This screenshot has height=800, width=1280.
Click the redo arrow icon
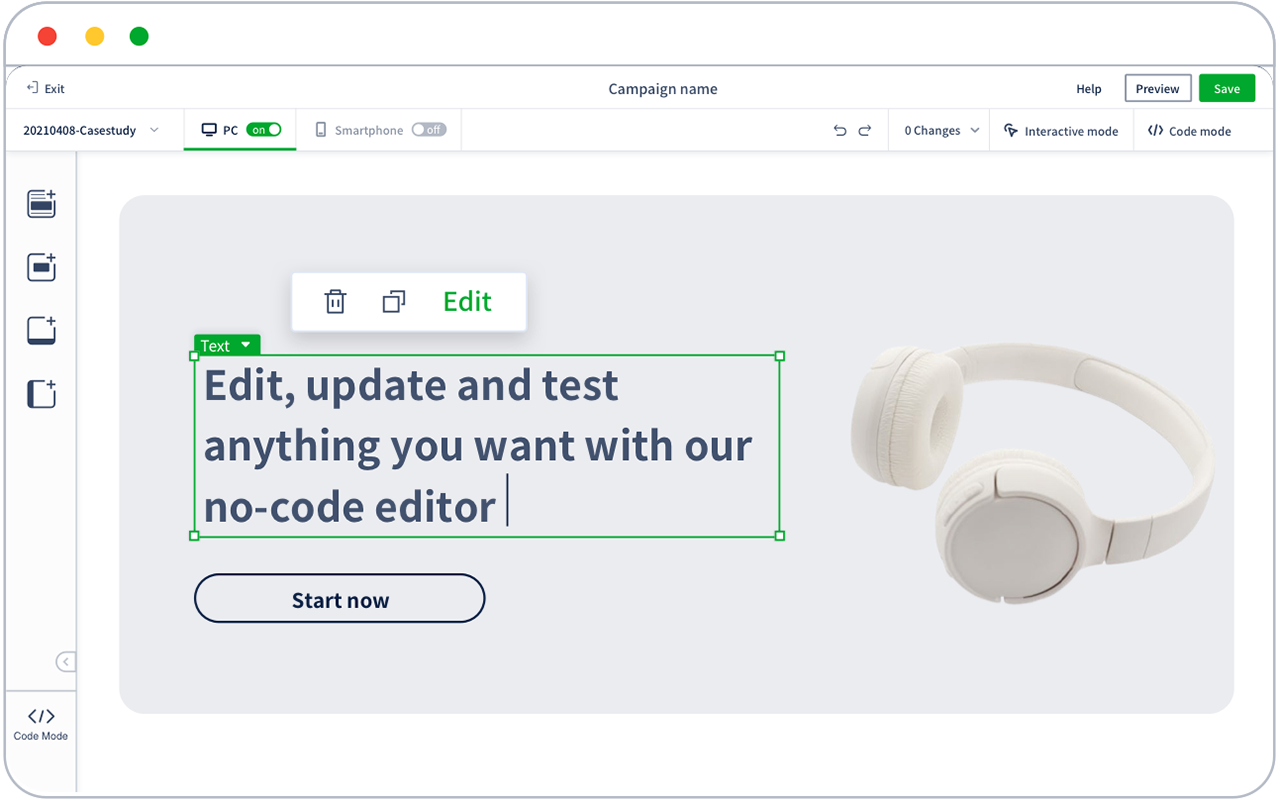pos(865,131)
